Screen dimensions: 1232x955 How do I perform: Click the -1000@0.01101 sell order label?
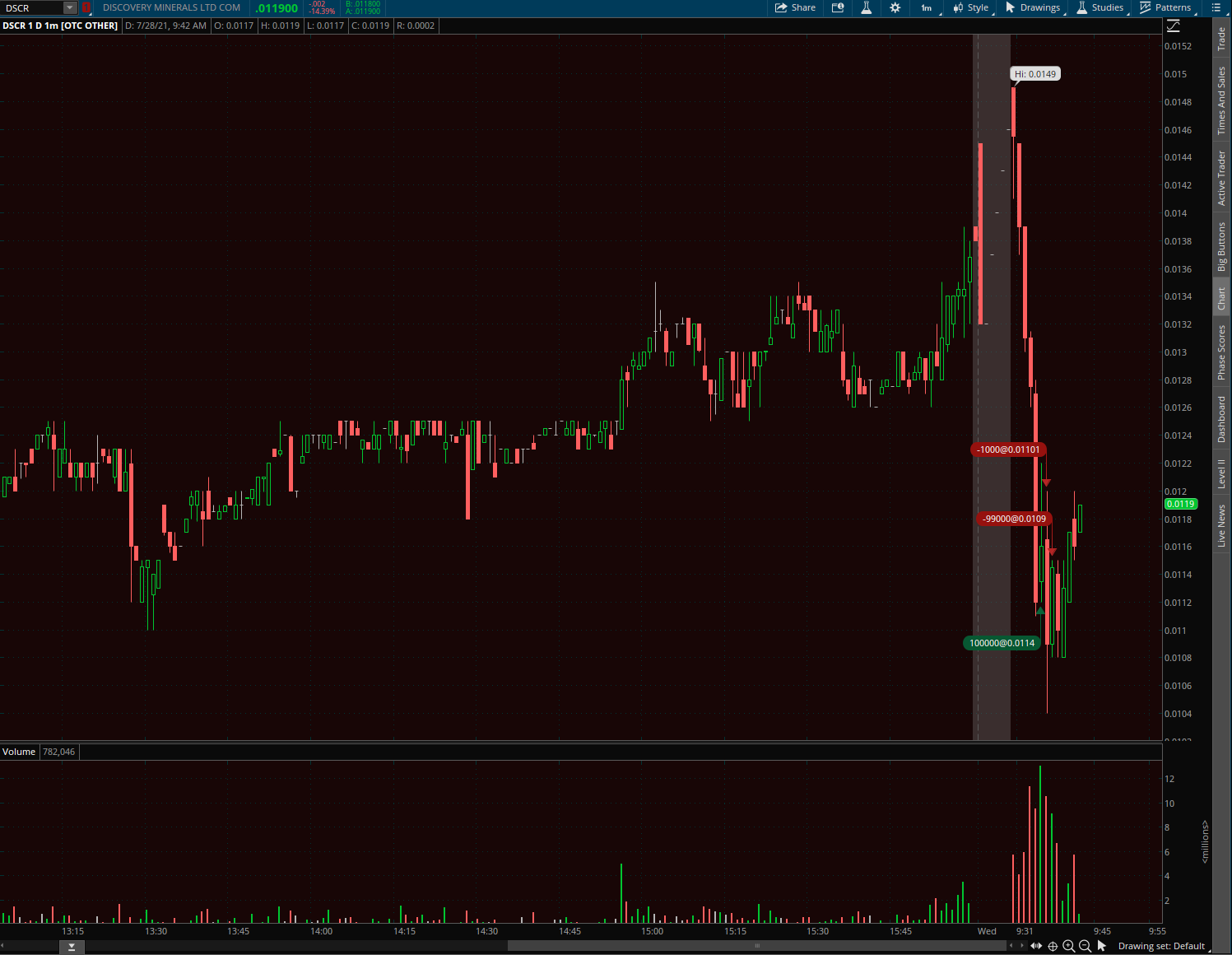click(1008, 450)
